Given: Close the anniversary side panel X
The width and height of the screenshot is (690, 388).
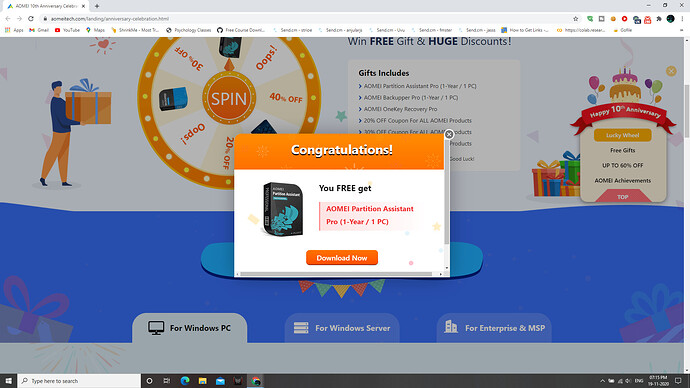Looking at the screenshot, I should pyautogui.click(x=671, y=71).
